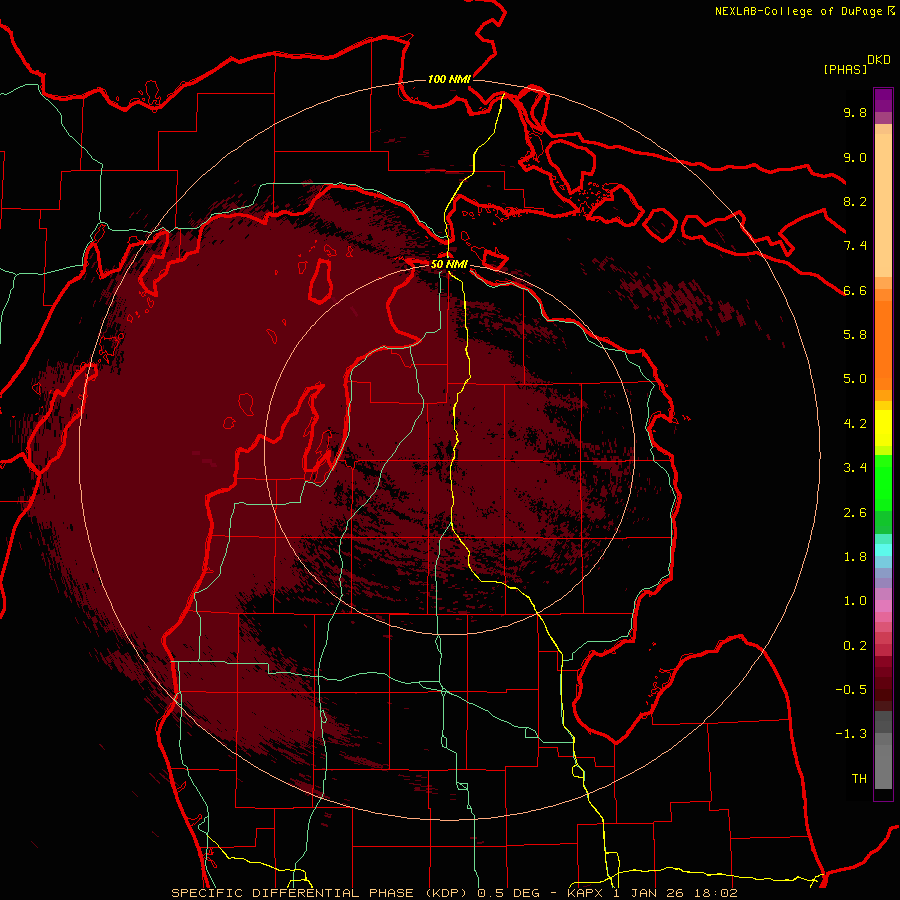Screen dimensions: 900x900
Task: Pick the yellow color bar segment
Action: pos(883,428)
